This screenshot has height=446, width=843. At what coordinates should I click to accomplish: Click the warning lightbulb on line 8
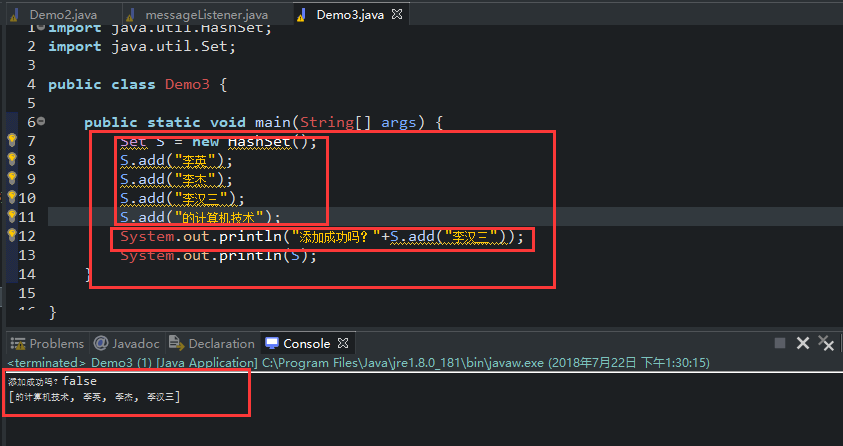tap(12, 159)
